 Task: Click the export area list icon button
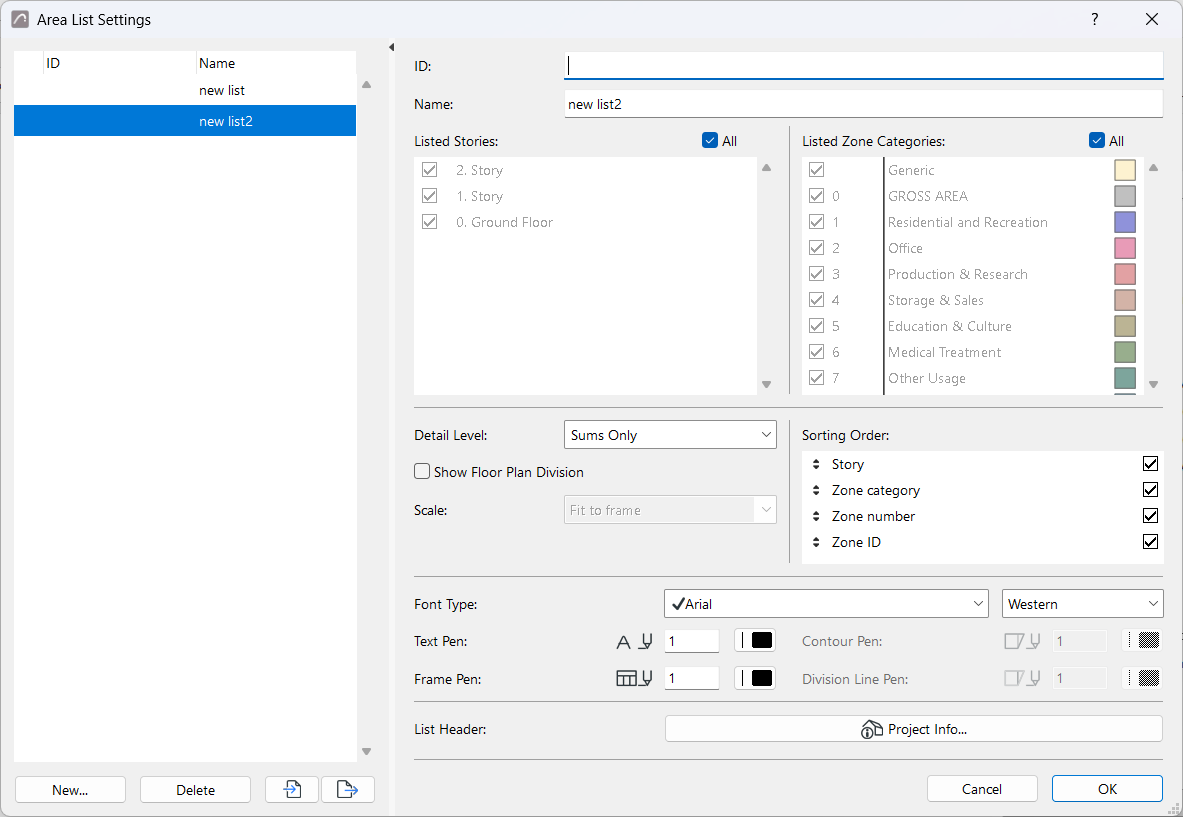click(347, 789)
